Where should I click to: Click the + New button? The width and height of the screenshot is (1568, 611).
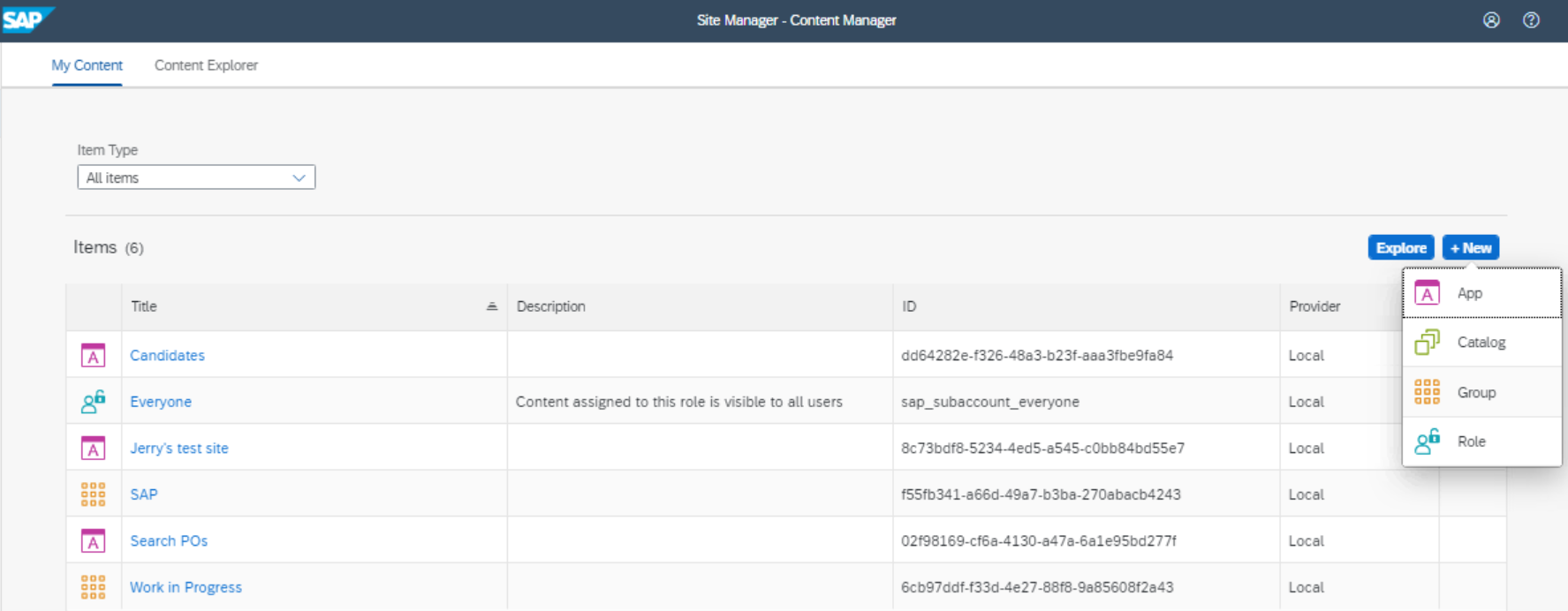[x=1471, y=248]
